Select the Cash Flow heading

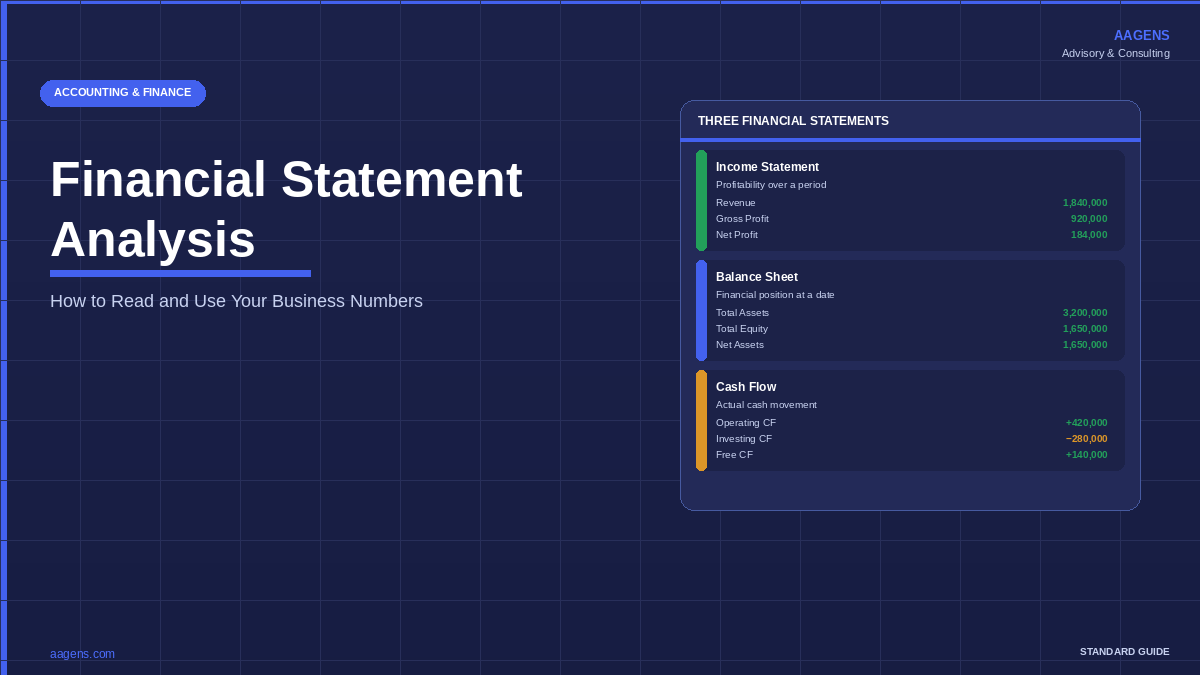pyautogui.click(x=746, y=387)
